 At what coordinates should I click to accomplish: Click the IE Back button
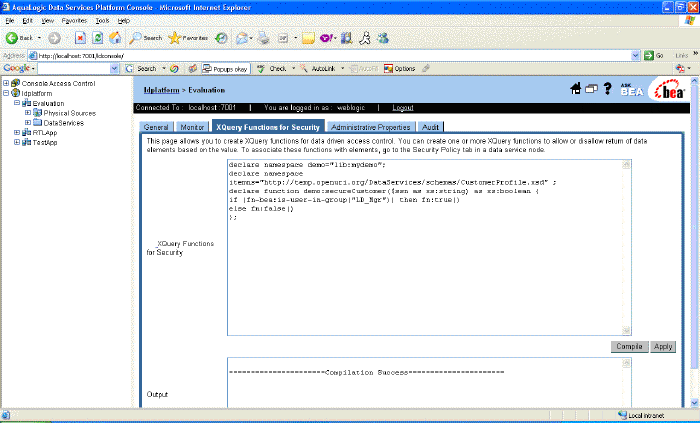click(x=19, y=38)
